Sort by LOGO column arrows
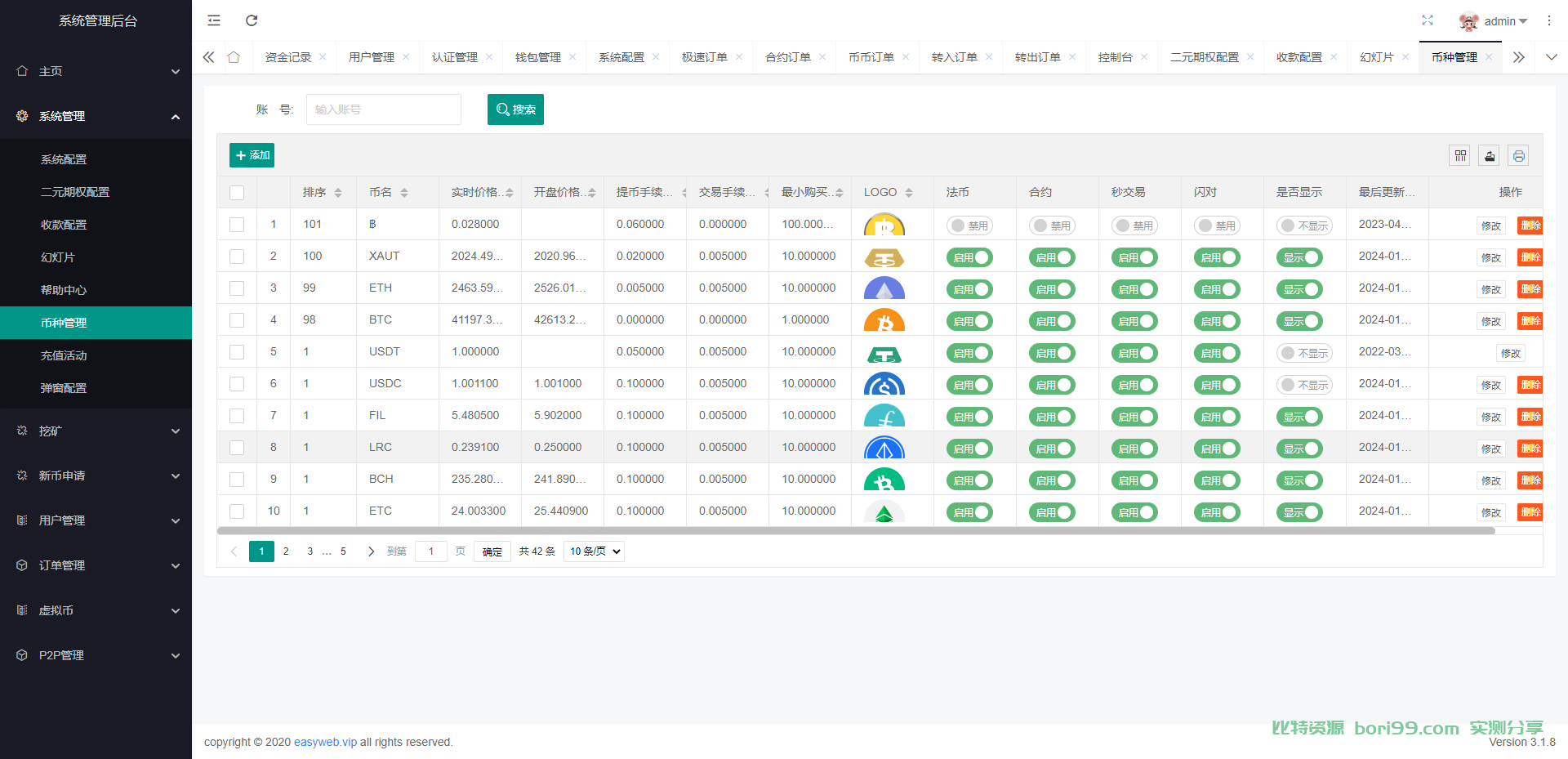1568x759 pixels. (x=909, y=193)
